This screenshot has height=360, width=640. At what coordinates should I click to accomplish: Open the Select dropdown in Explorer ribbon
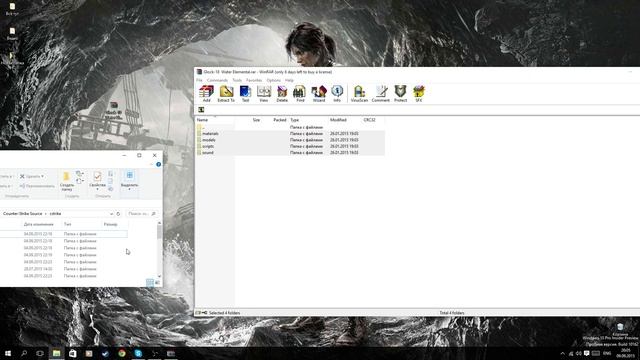pyautogui.click(x=129, y=181)
